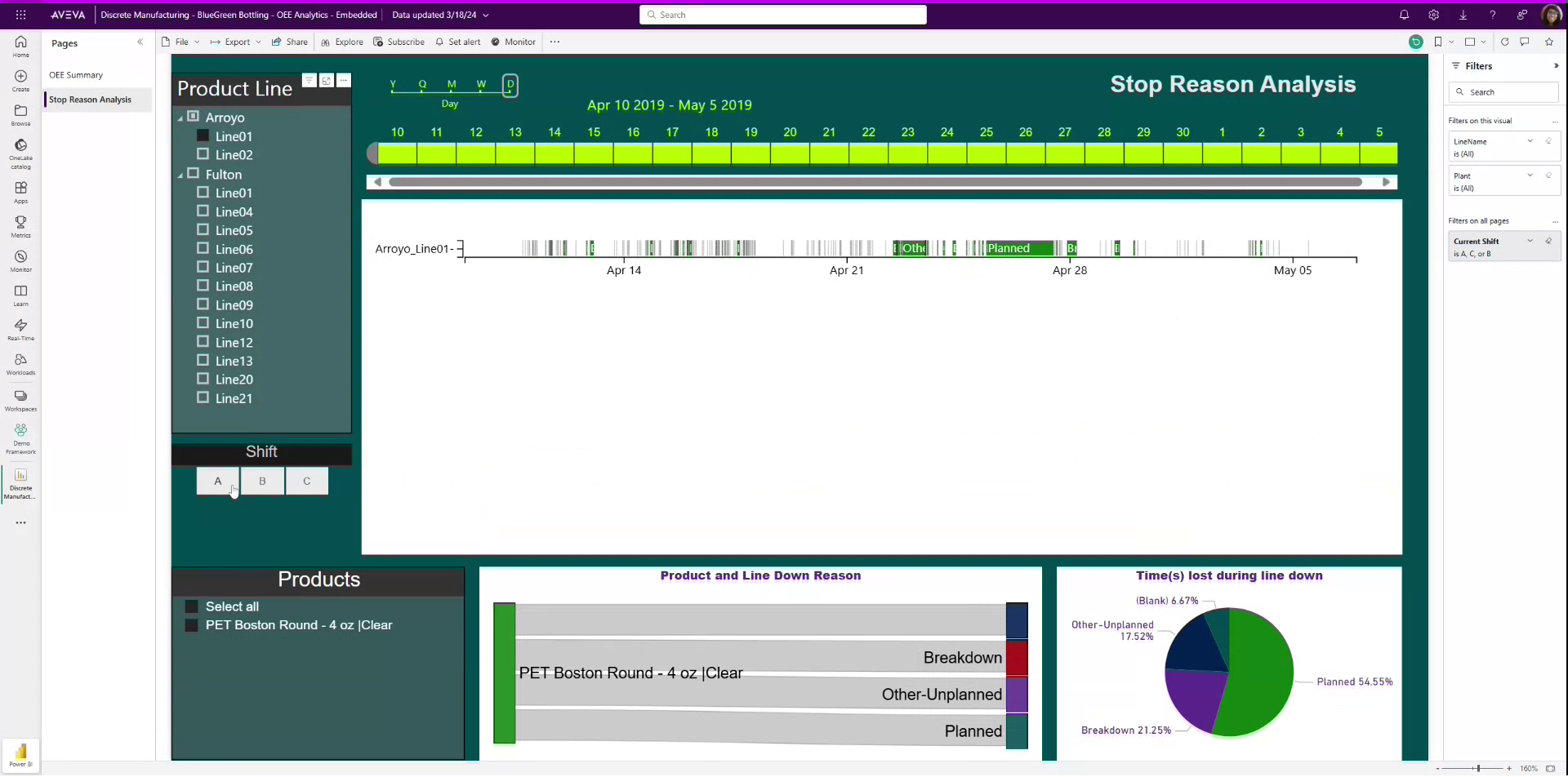
Task: Open report comments
Action: tap(1524, 42)
